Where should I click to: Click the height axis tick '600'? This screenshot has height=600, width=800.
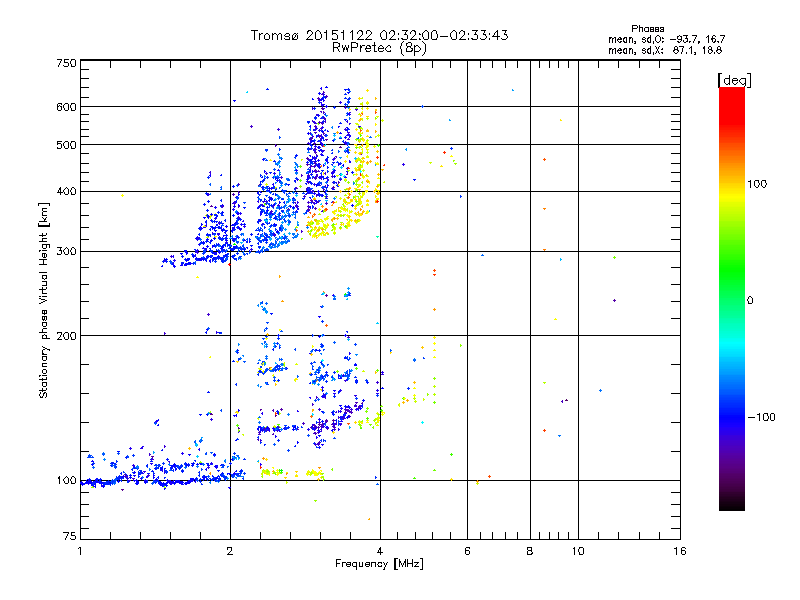coord(66,107)
